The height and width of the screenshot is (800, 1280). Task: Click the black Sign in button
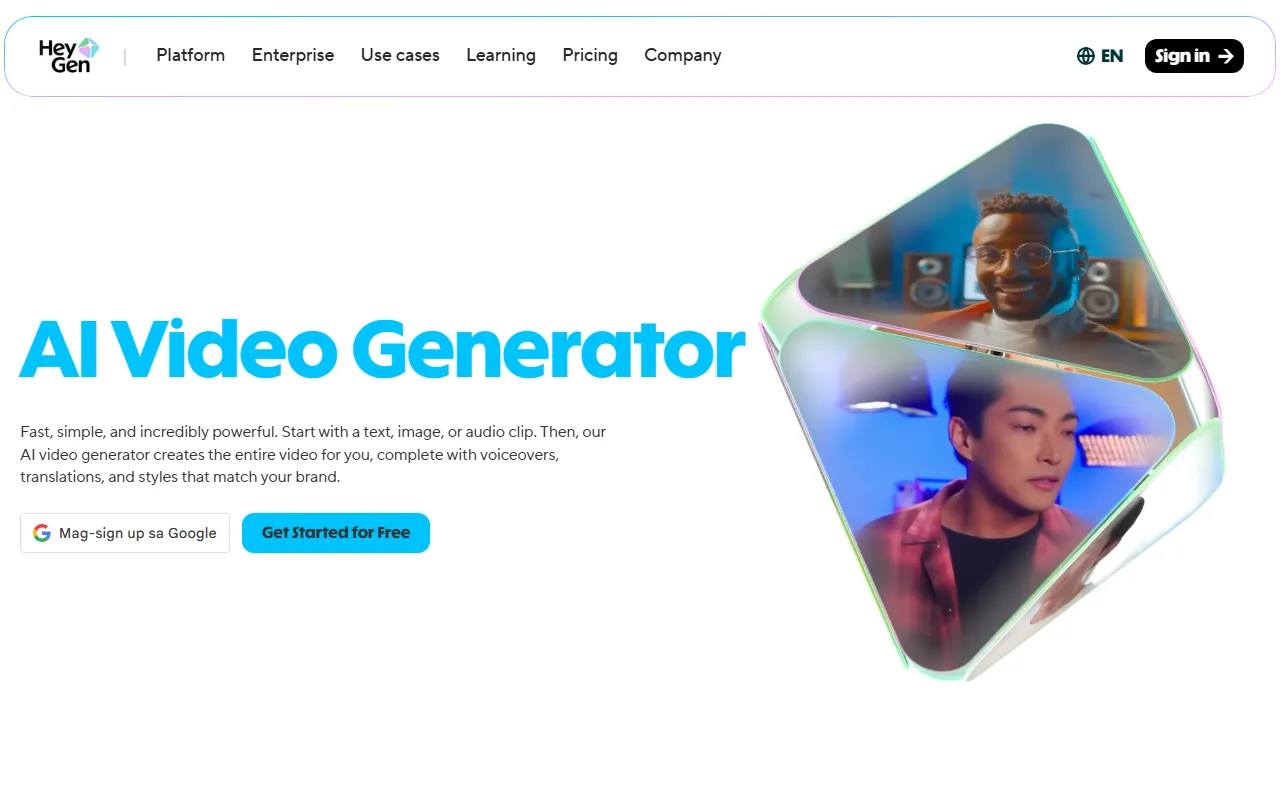pyautogui.click(x=1194, y=56)
